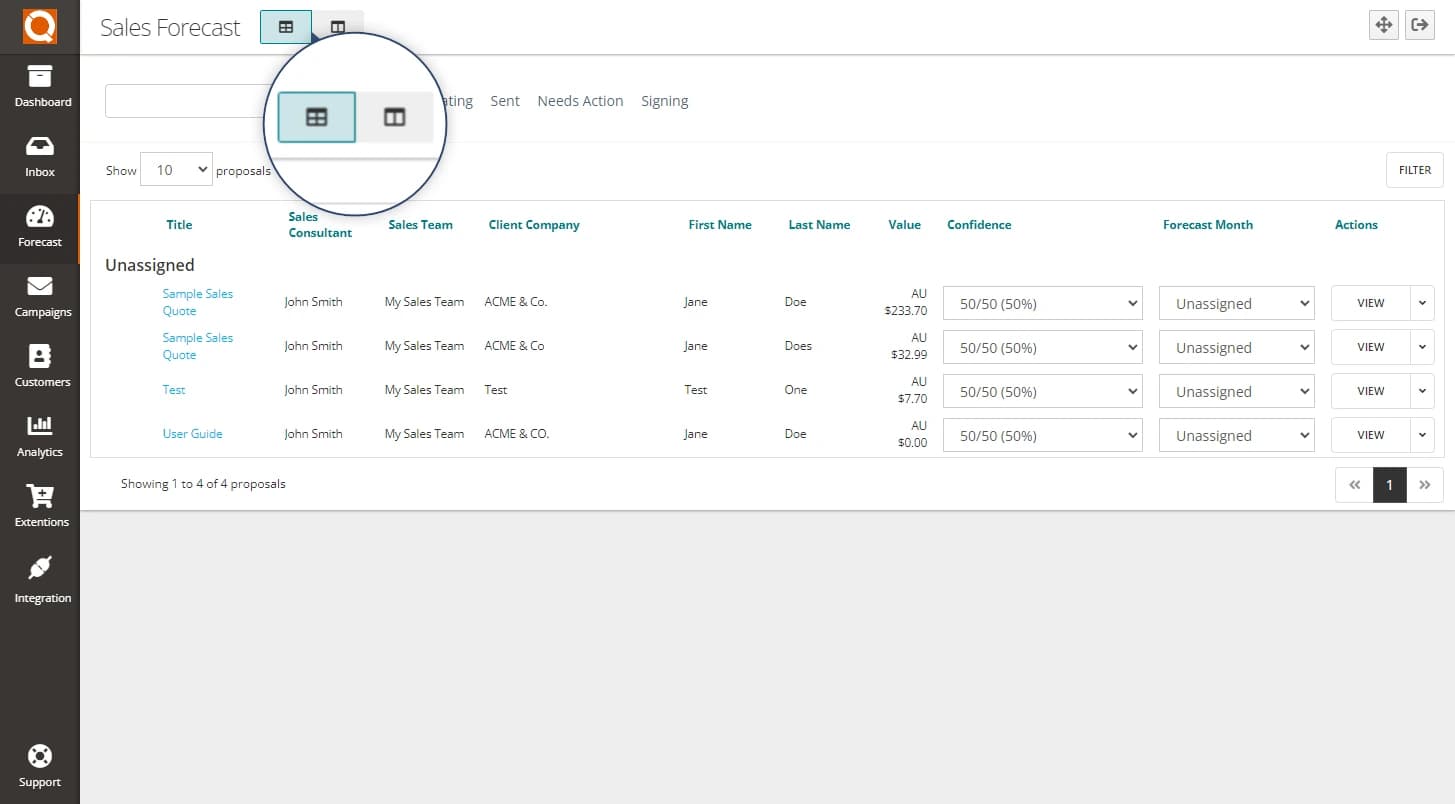Screen dimensions: 1455x804
Task: Change the Show proposals count dropdown
Action: coord(176,169)
